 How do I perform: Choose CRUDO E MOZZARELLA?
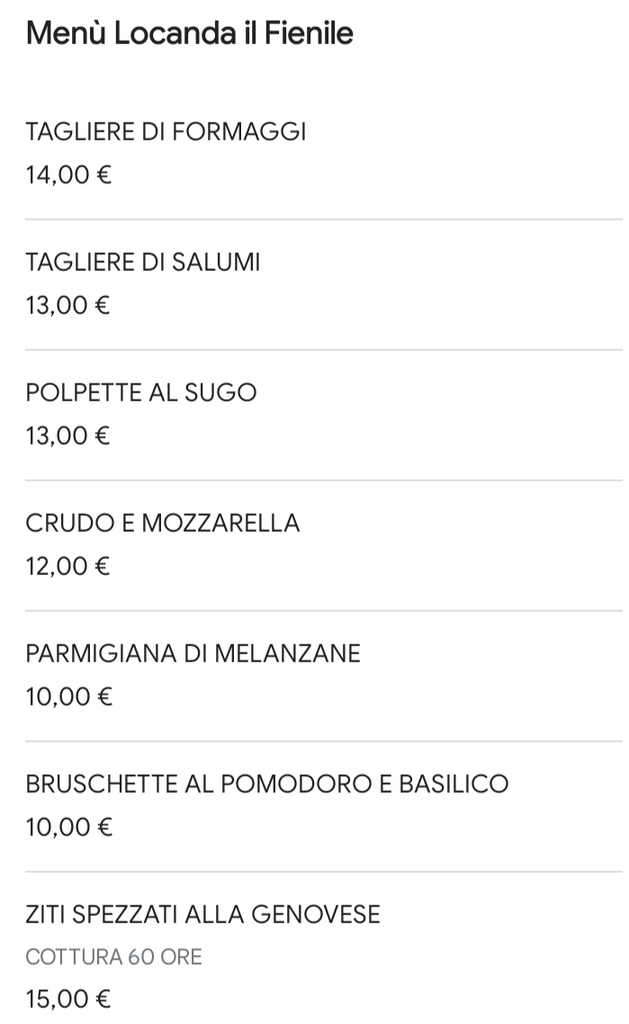coord(163,523)
